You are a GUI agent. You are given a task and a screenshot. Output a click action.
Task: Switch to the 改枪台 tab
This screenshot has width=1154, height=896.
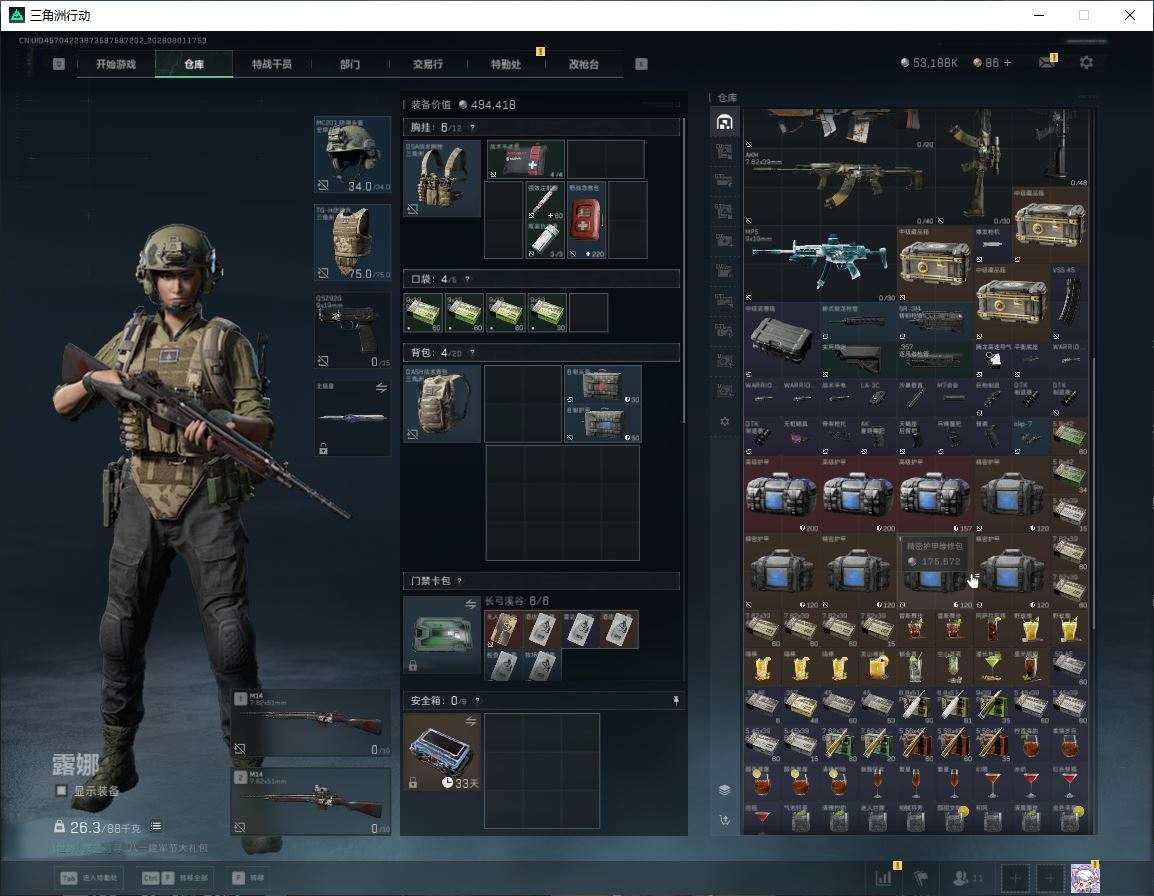[x=584, y=64]
